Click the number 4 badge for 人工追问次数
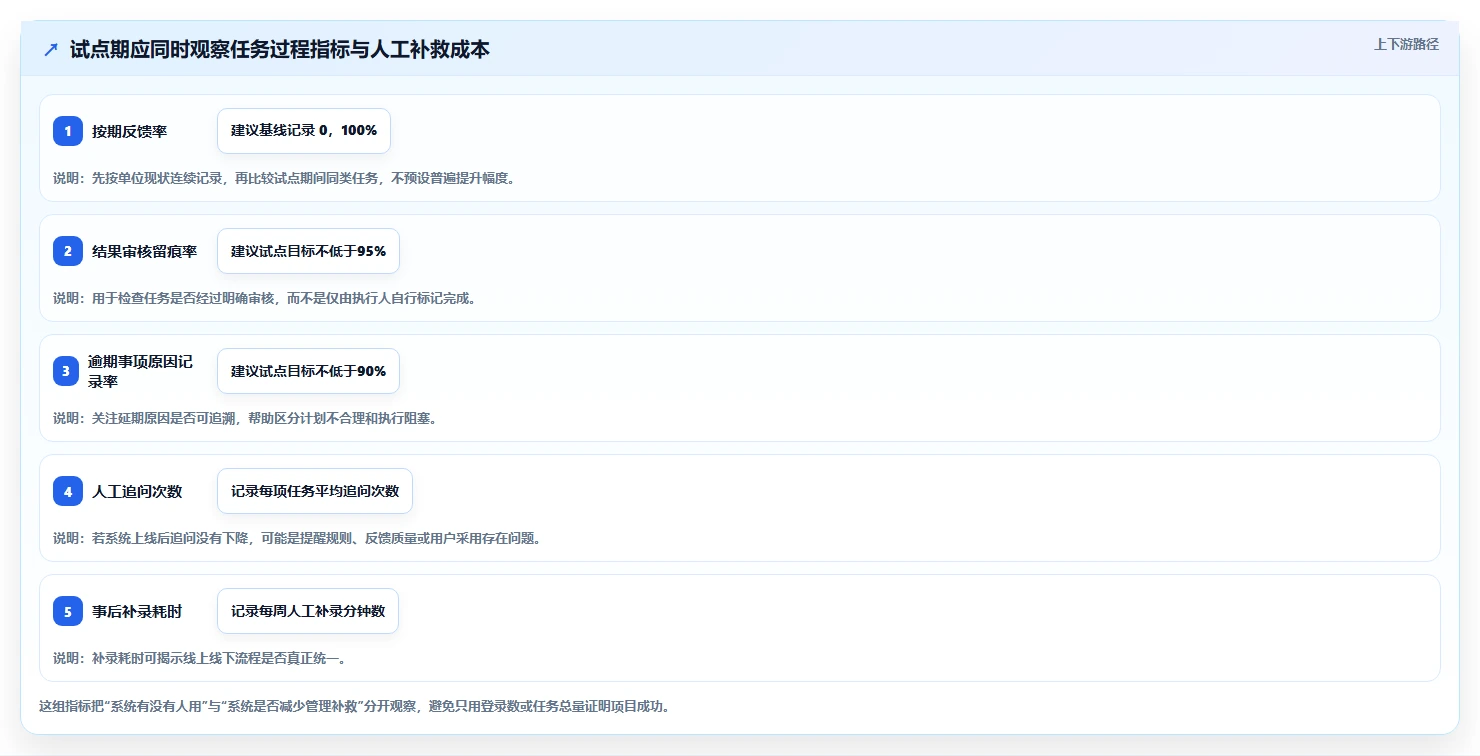1480x756 pixels. tap(68, 491)
